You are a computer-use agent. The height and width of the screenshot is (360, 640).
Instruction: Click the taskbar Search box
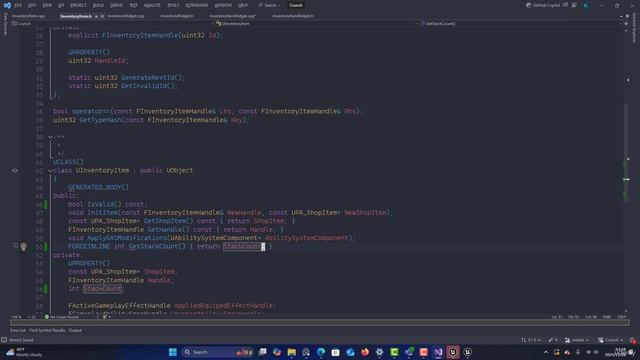click(218, 352)
